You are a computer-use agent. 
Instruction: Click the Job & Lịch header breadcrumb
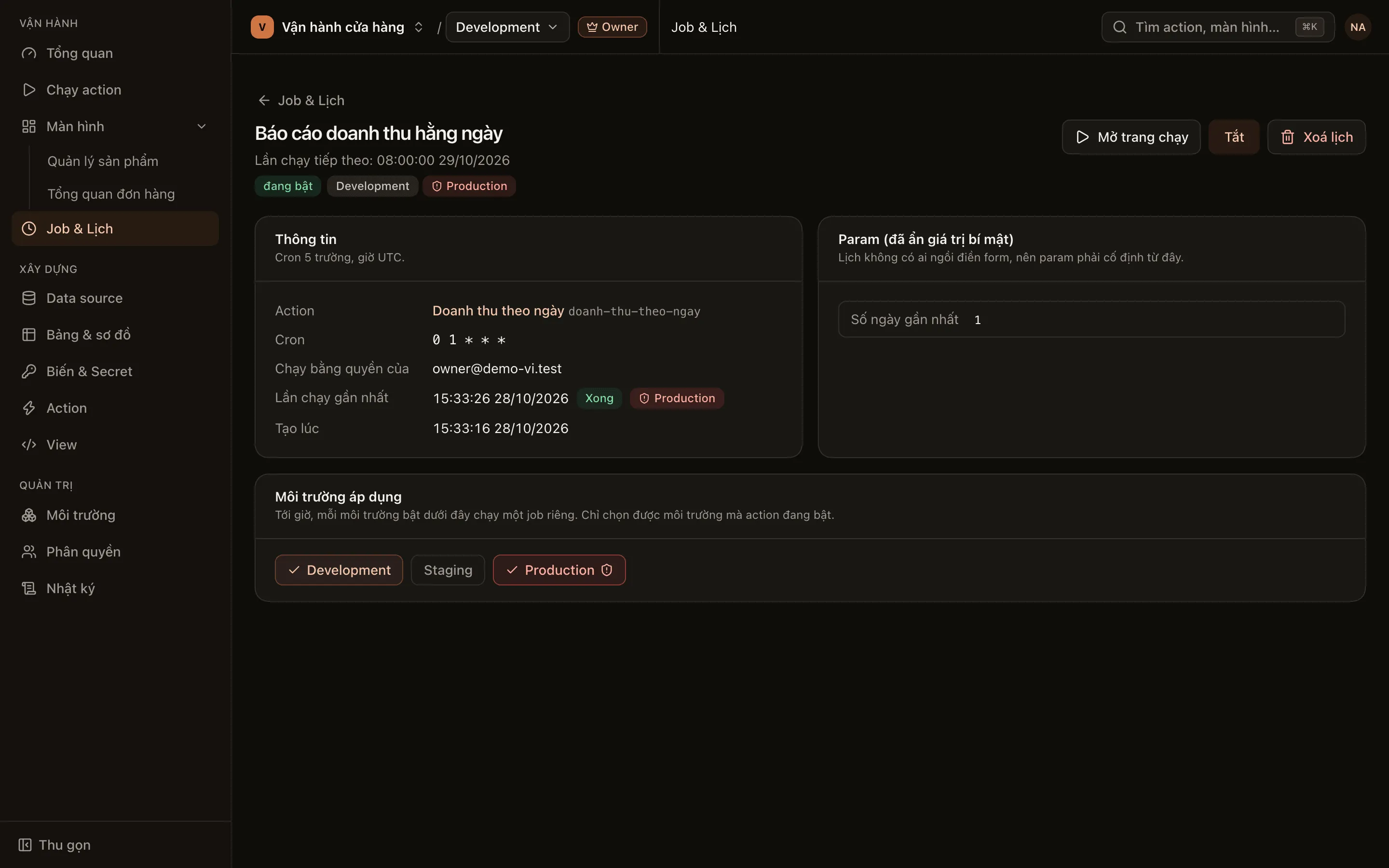pos(704,27)
